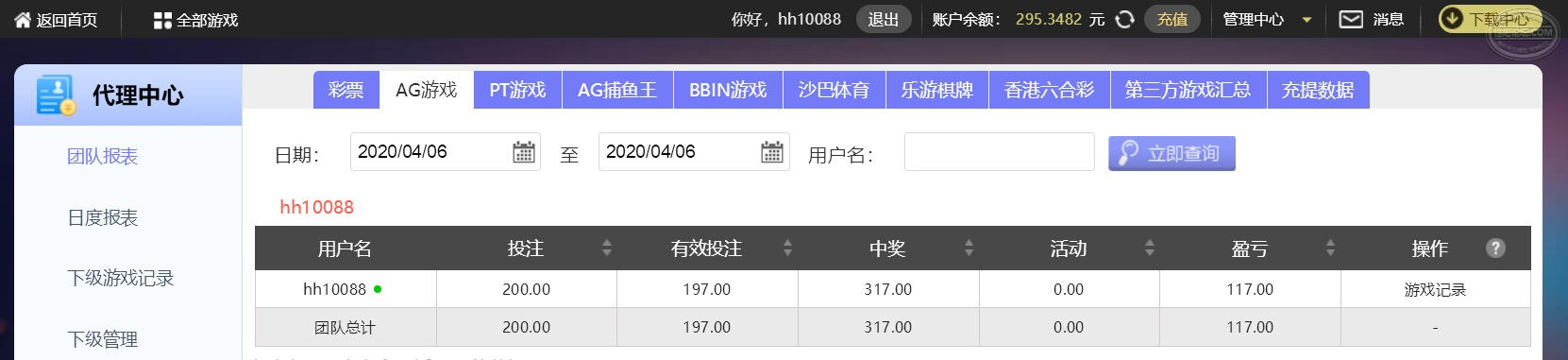Click the 充值 recharge button
This screenshot has height=360, width=1568.
pyautogui.click(x=1172, y=19)
